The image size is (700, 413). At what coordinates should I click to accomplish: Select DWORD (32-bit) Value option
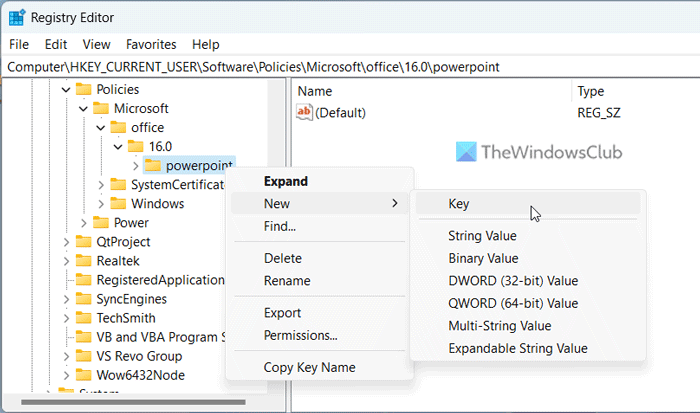click(513, 281)
